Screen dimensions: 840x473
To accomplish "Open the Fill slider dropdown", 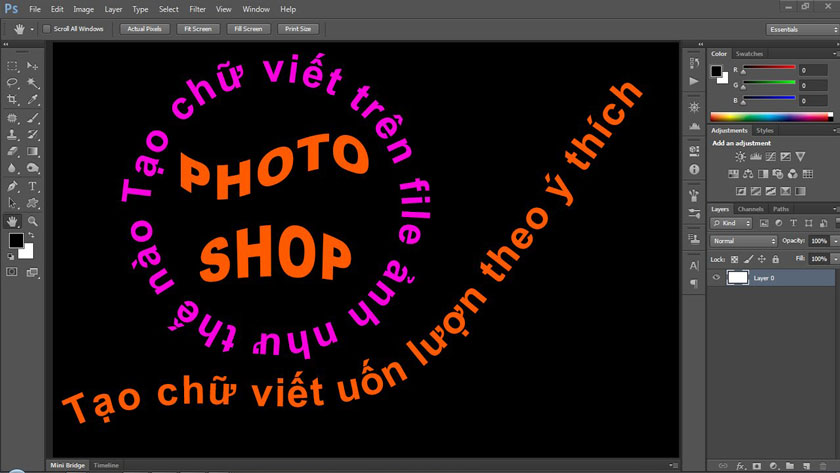I will coord(835,259).
